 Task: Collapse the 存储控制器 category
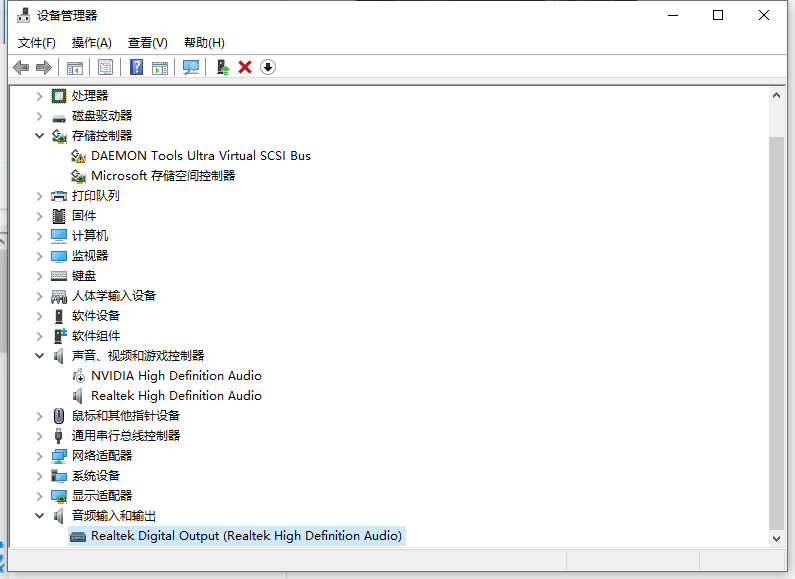coord(40,136)
